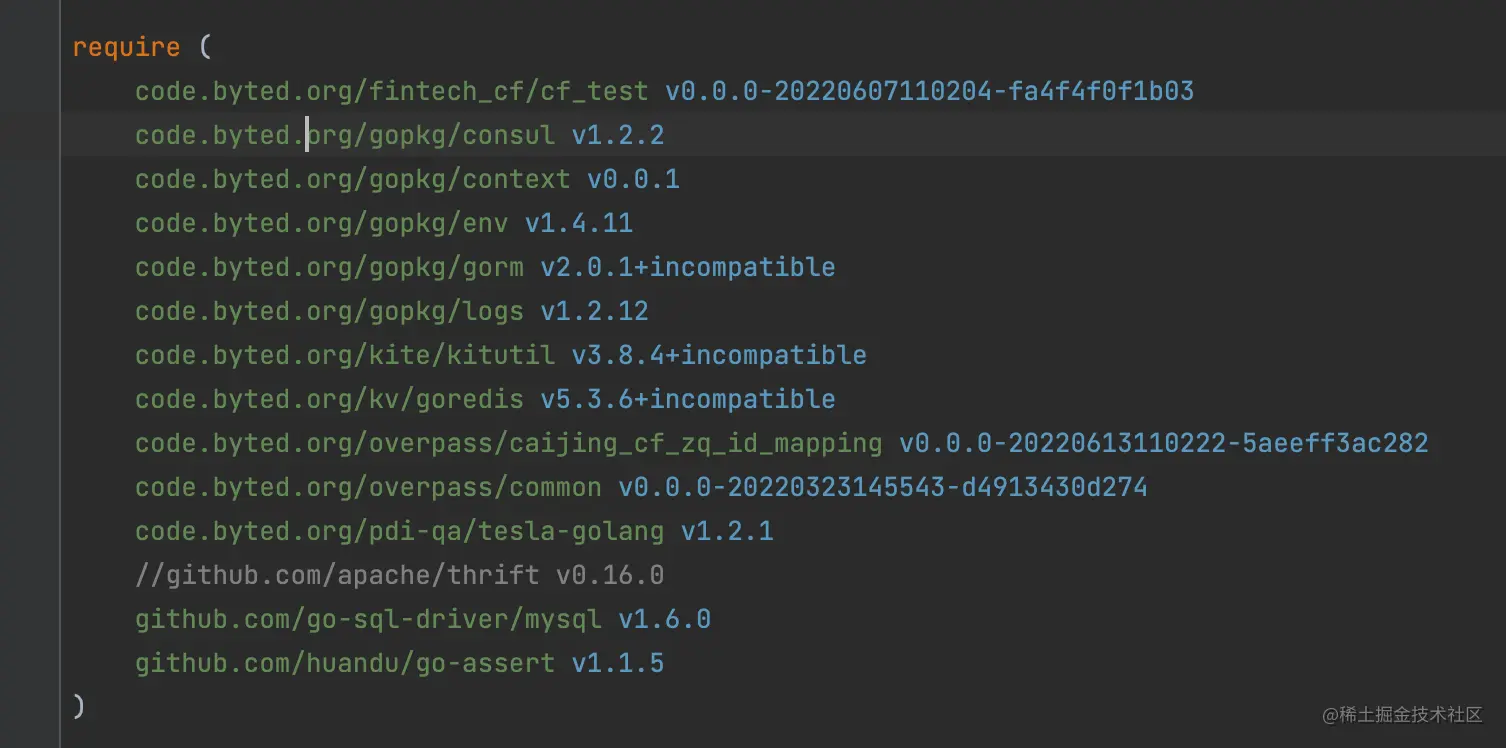Click the commented-out apache/thrift line
The height and width of the screenshot is (748, 1506).
tap(399, 575)
